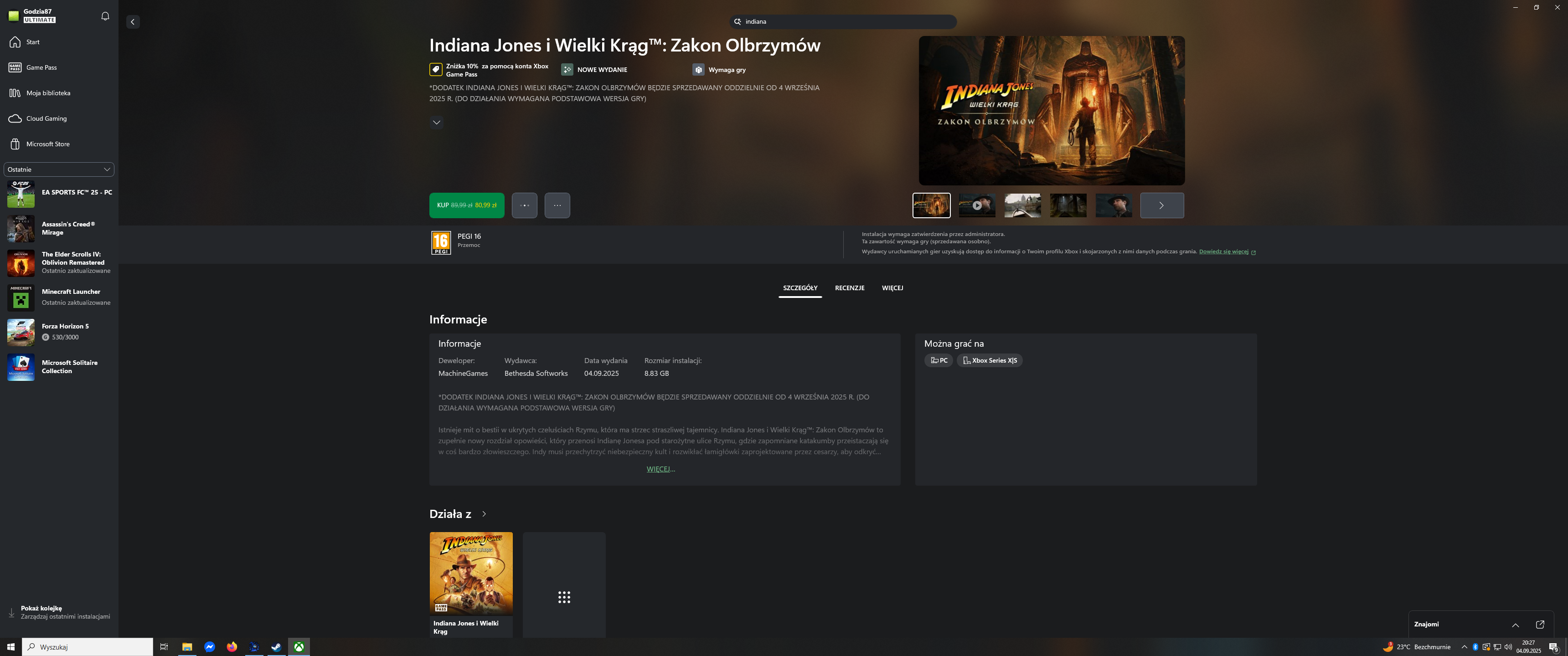1568x656 pixels.
Task: Switch to the WIĘCEJ tab
Action: 892,288
